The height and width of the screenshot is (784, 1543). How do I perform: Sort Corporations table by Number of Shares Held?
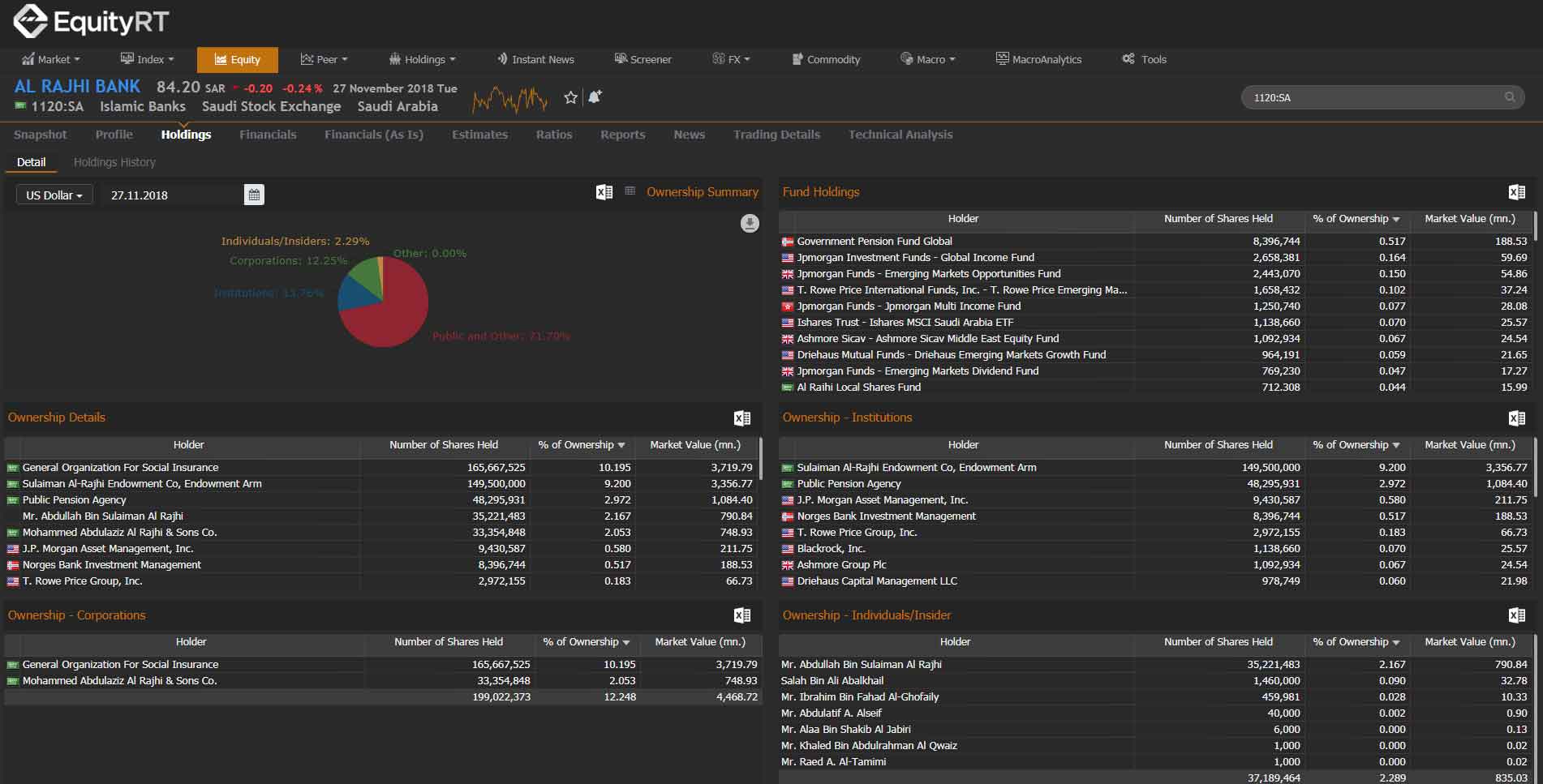coord(449,642)
